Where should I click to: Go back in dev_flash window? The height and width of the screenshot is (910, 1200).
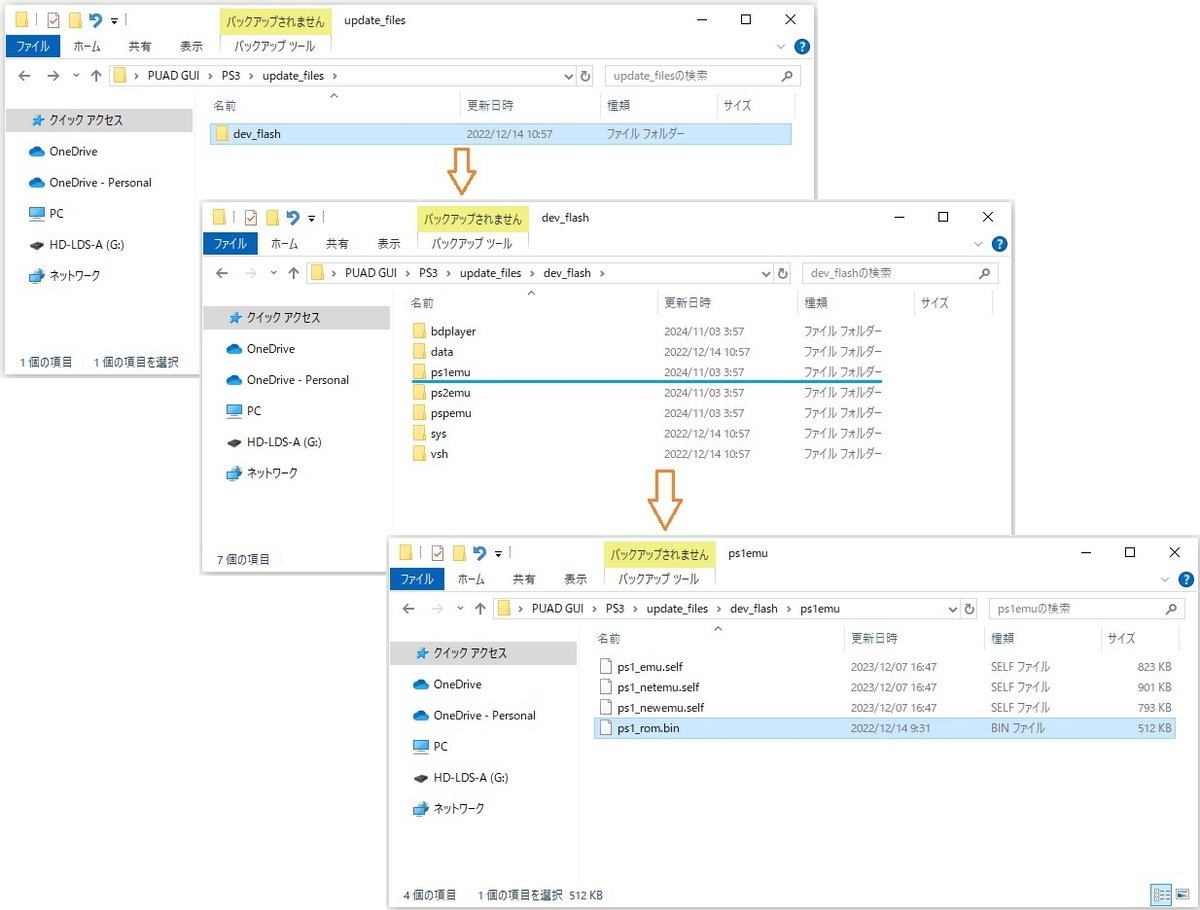pos(221,272)
